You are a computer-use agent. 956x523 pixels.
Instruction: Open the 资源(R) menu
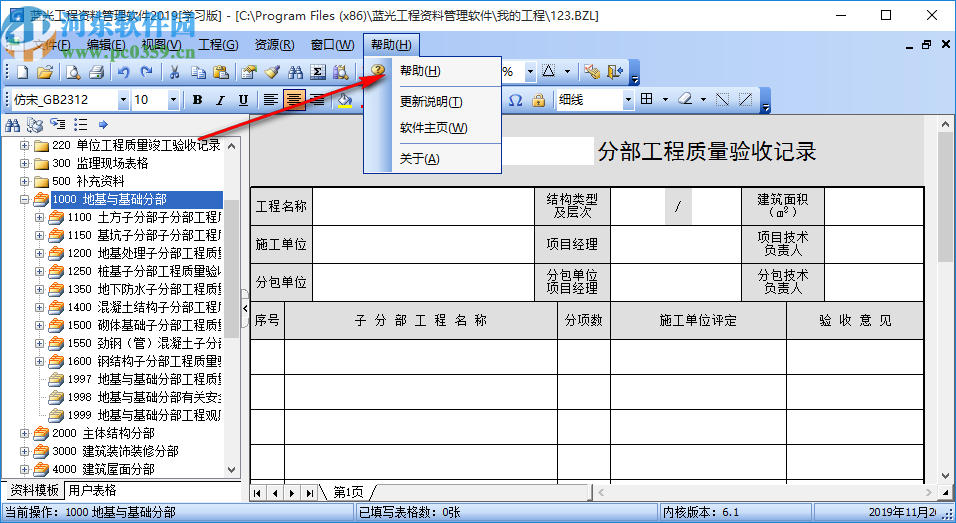tap(274, 44)
